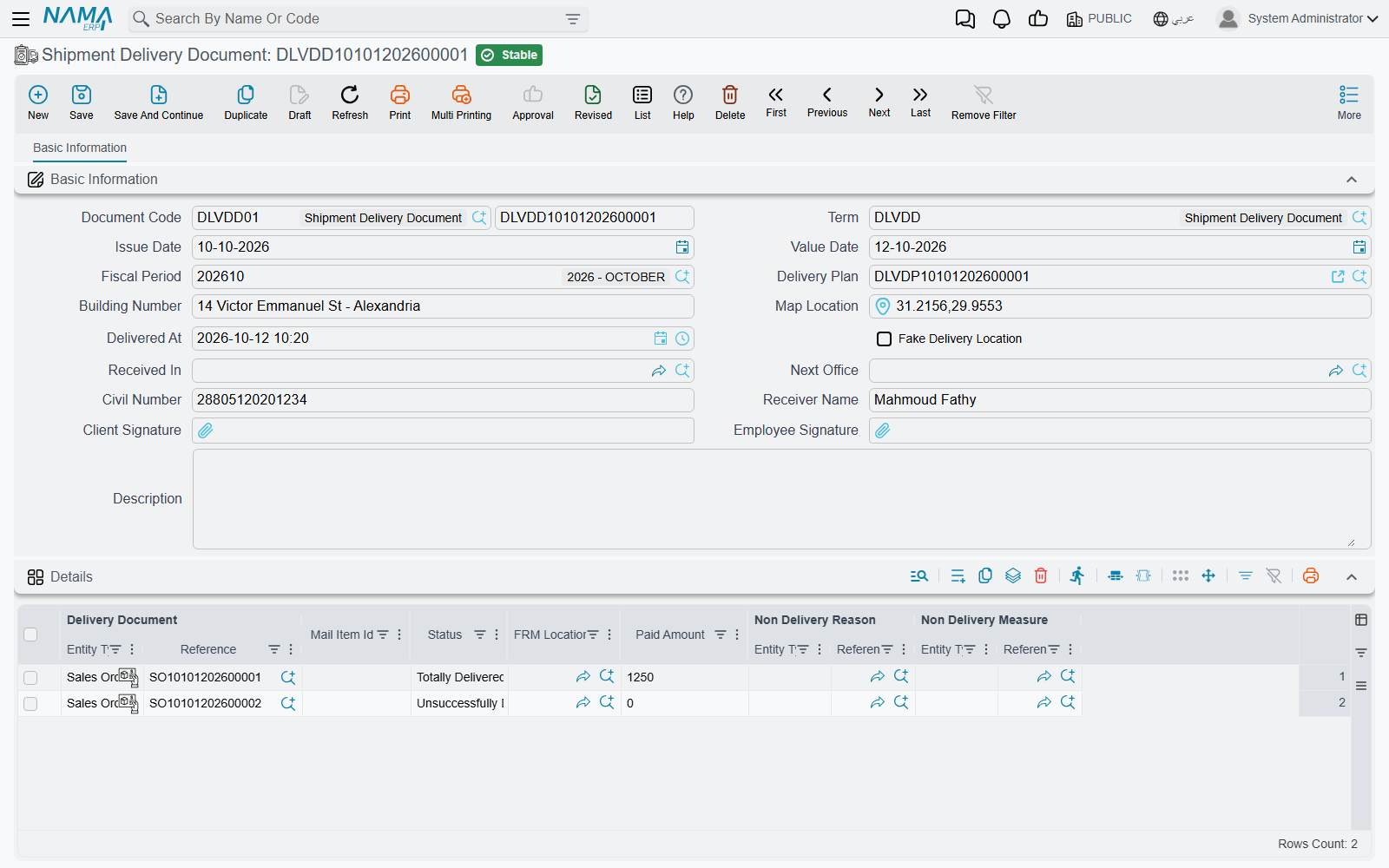Click PUBLIC company selector
Screen dimensions: 1389x868
point(1099,19)
